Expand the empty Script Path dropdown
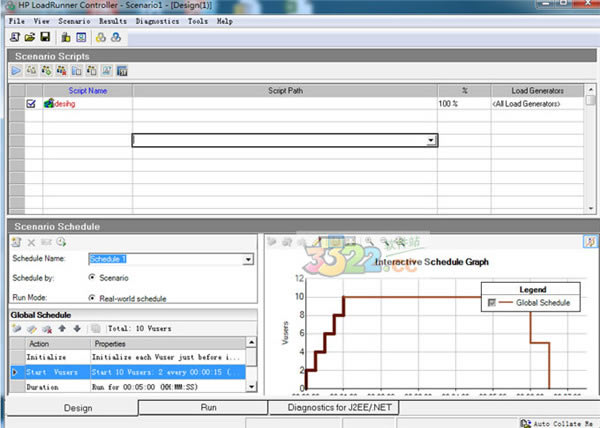 tap(430, 141)
